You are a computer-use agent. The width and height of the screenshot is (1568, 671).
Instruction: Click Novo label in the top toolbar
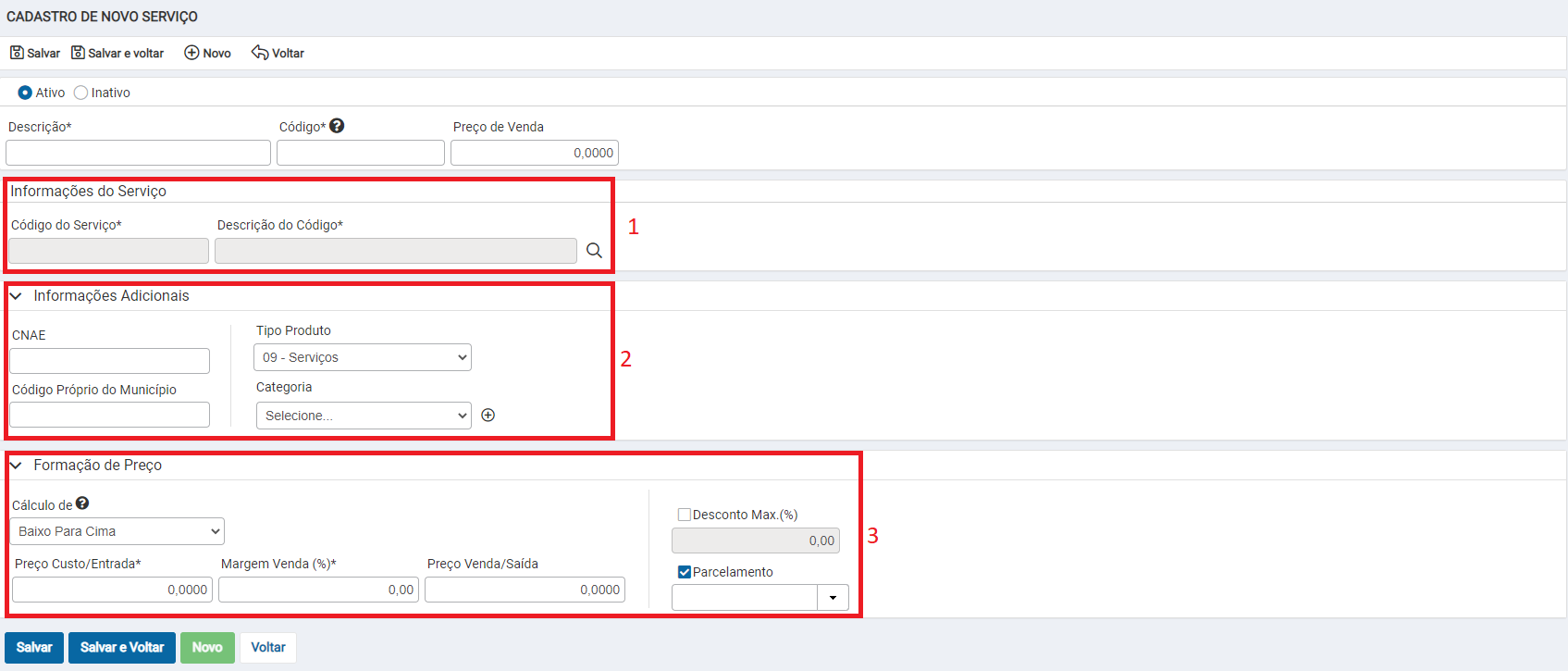point(216,54)
